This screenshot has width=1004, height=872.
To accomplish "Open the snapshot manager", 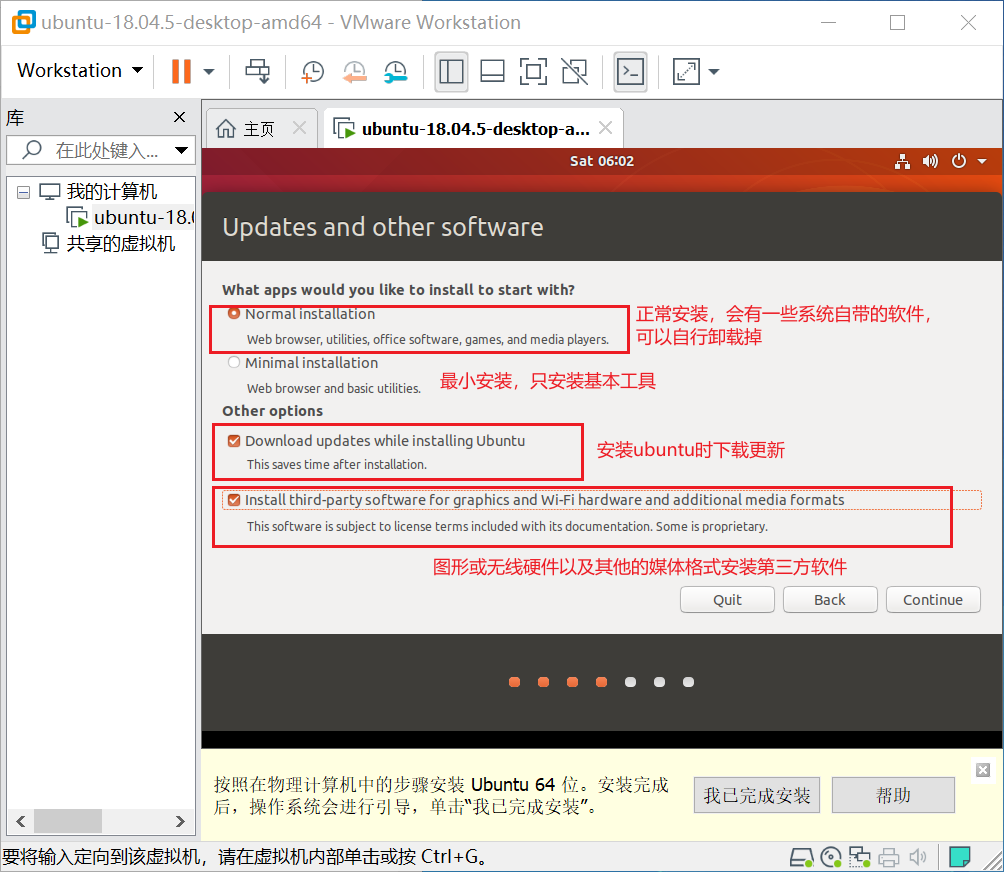I will tap(396, 71).
